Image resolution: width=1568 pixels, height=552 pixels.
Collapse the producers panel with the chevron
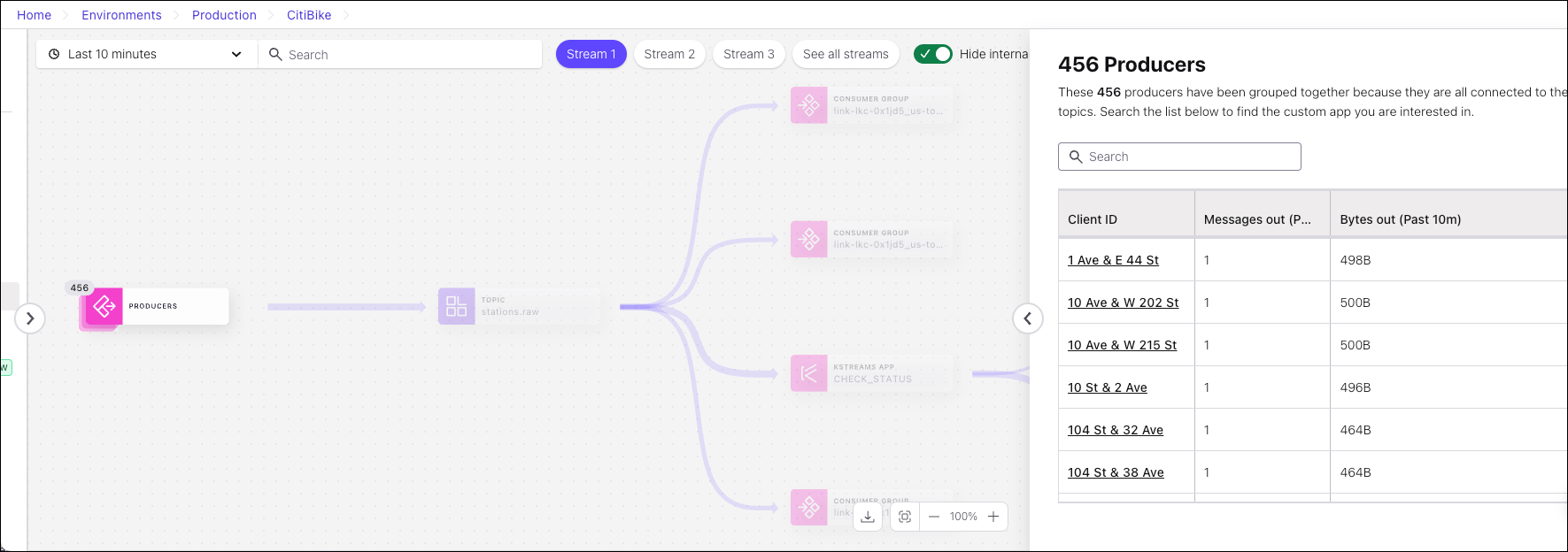tap(1027, 318)
